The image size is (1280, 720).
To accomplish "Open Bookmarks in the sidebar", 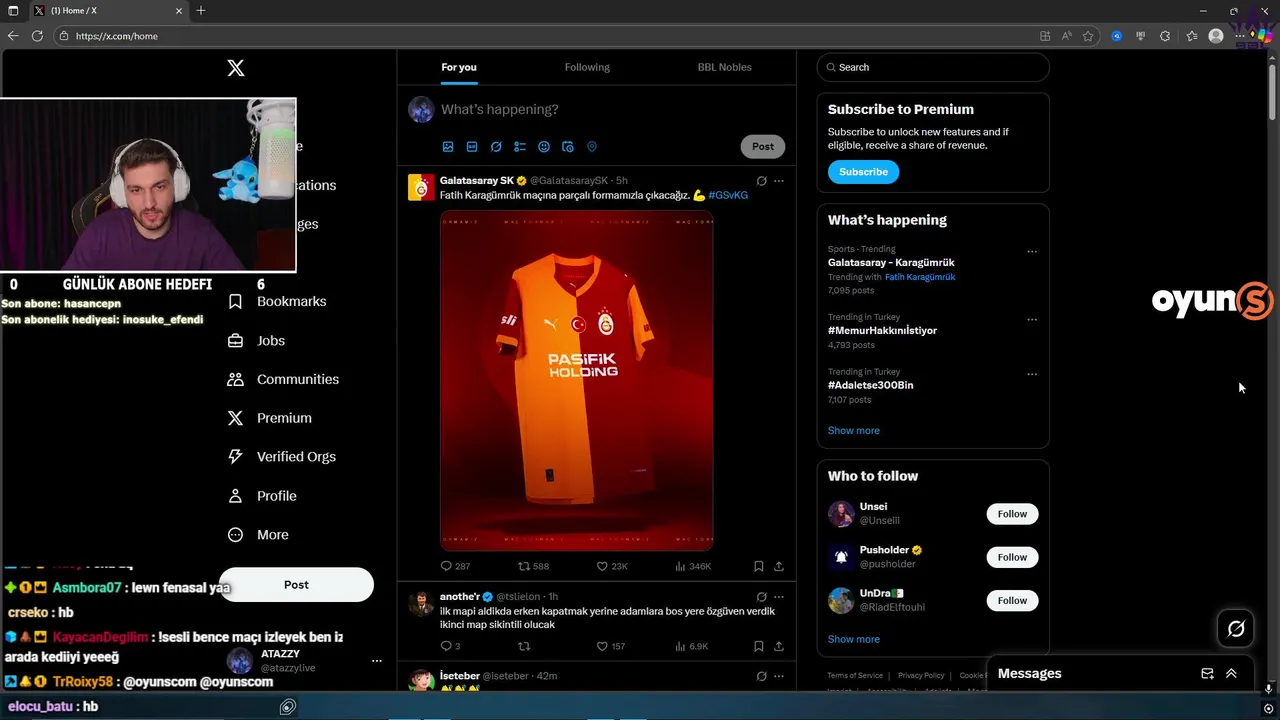I will 277,301.
